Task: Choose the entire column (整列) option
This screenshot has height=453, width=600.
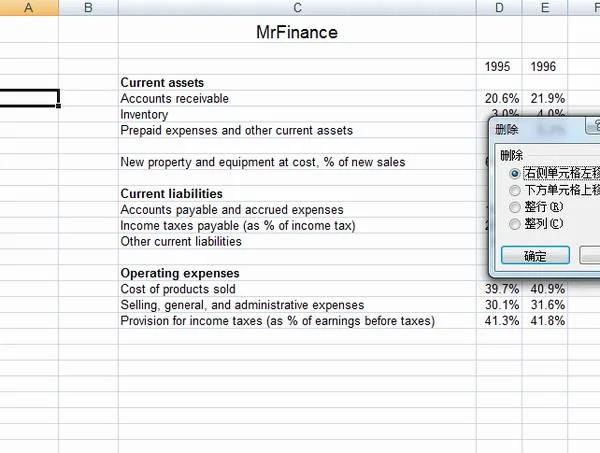Action: (515, 224)
